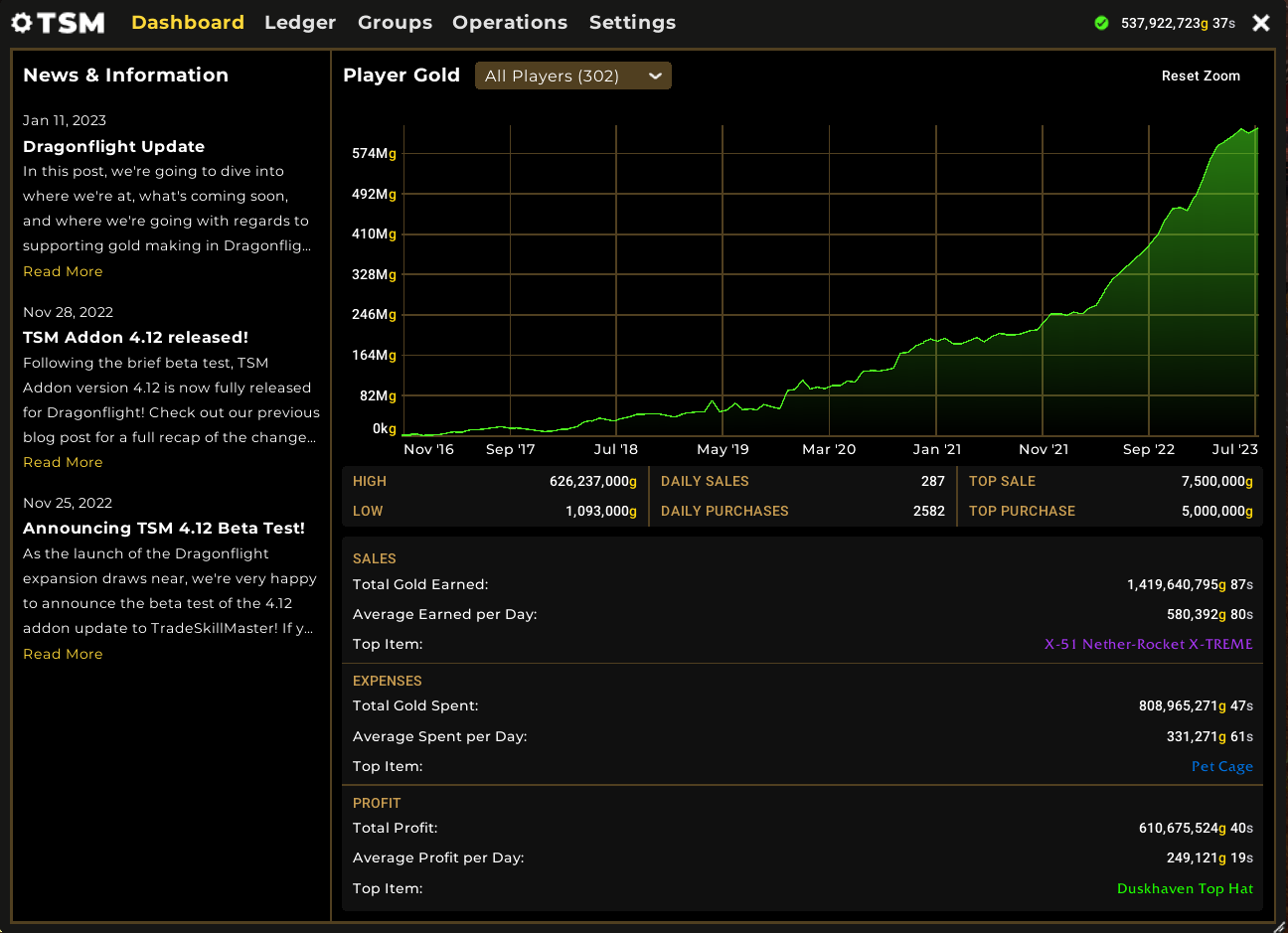This screenshot has width=1288, height=933.
Task: Read More about the TSM 4.12 Beta Test
Action: tap(63, 654)
